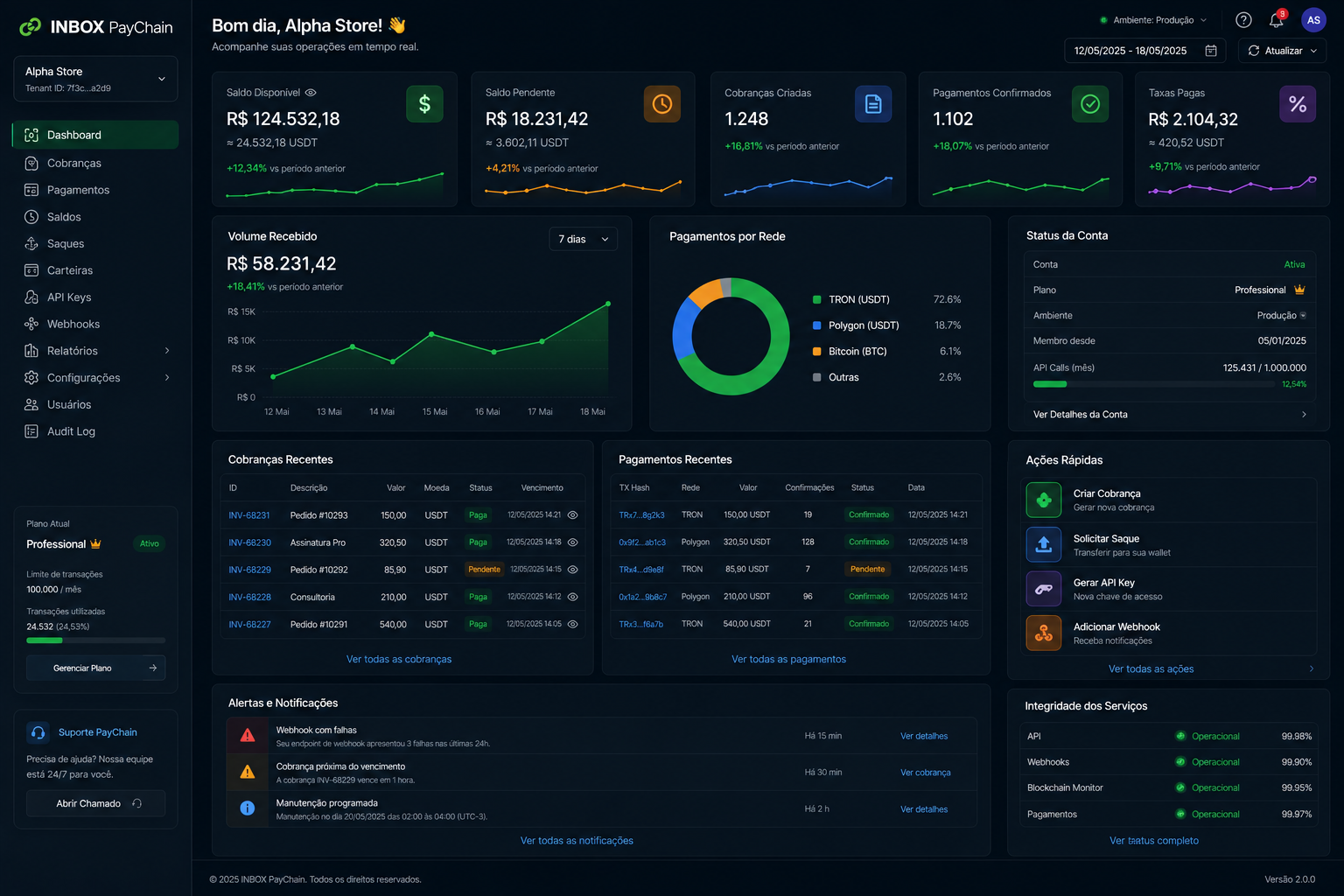Expand the Relatórios sidebar submenu

[x=167, y=351]
